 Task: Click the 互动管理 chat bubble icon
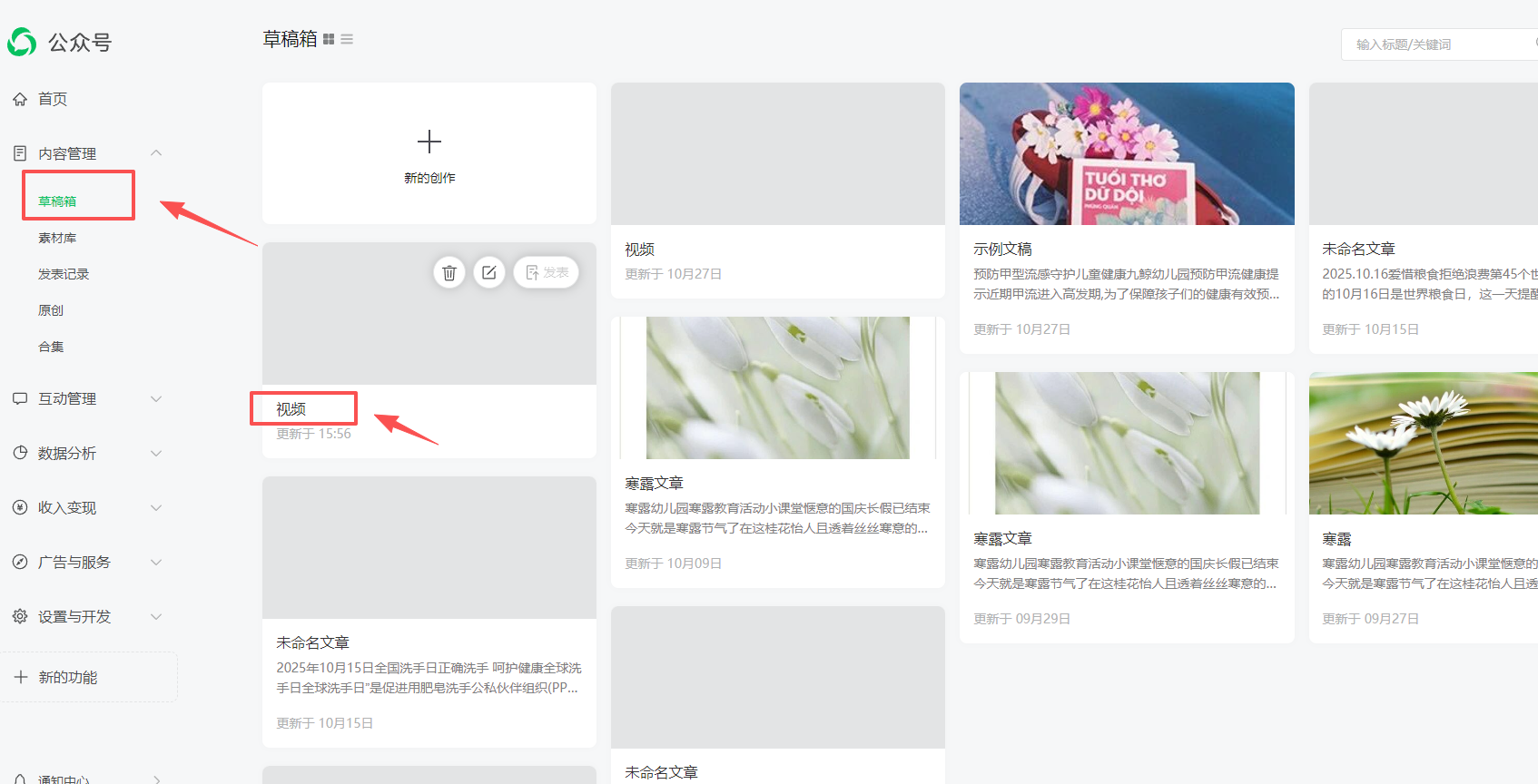pos(20,398)
